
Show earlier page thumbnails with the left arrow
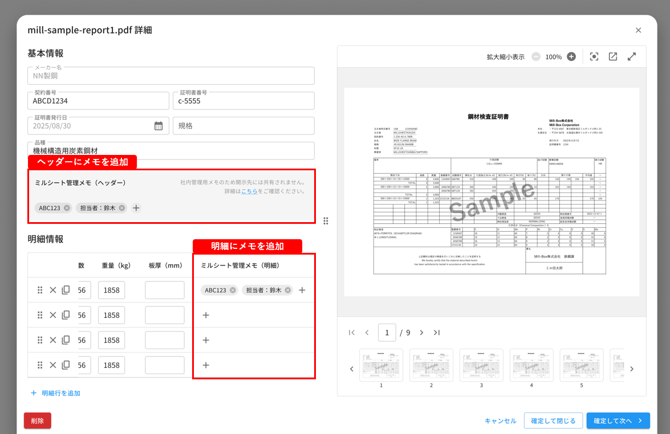(x=352, y=369)
